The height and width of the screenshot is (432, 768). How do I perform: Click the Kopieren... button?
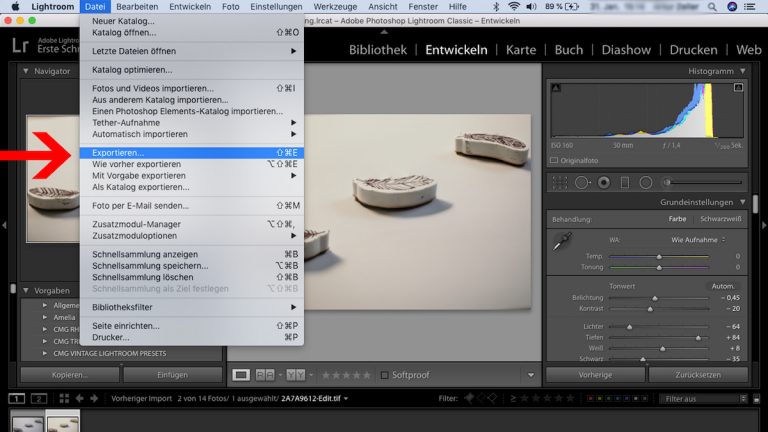tap(70, 375)
